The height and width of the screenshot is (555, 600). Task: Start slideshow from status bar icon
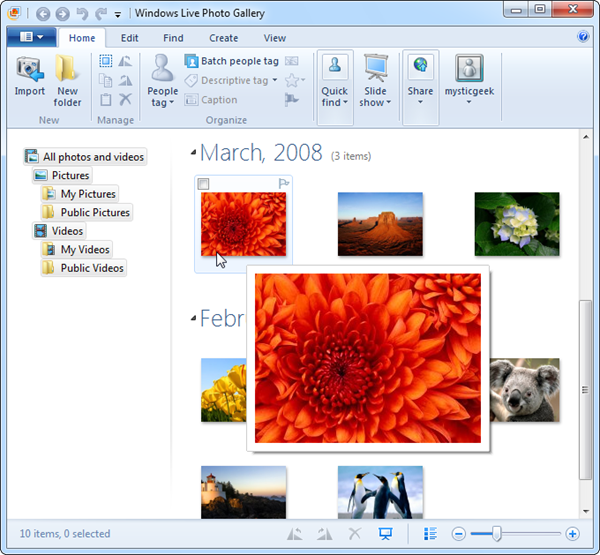(385, 534)
